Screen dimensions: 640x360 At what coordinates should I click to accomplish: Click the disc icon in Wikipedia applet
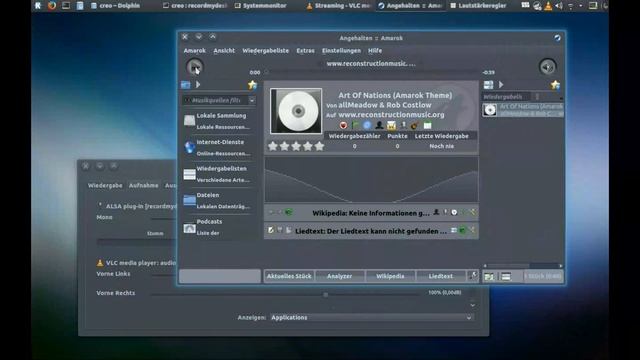(454, 213)
